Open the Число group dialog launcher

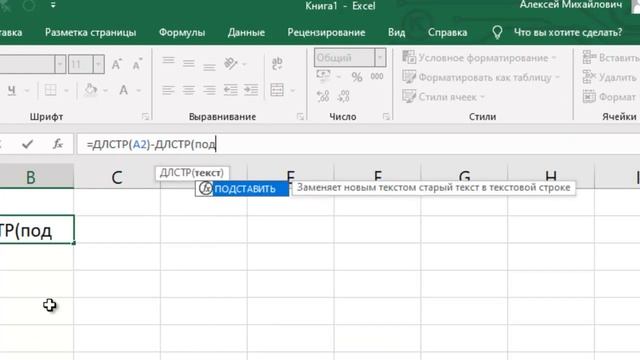386,117
